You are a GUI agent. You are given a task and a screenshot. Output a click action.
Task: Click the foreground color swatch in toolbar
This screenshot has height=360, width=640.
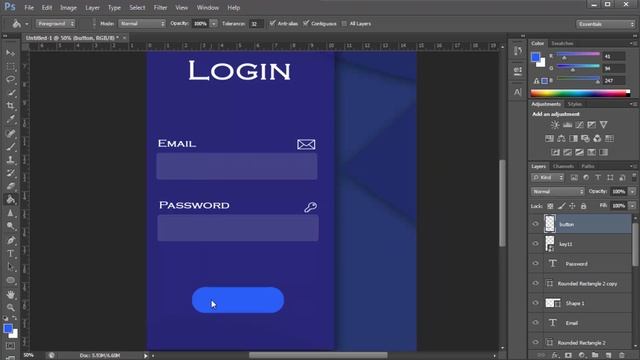click(x=8, y=329)
